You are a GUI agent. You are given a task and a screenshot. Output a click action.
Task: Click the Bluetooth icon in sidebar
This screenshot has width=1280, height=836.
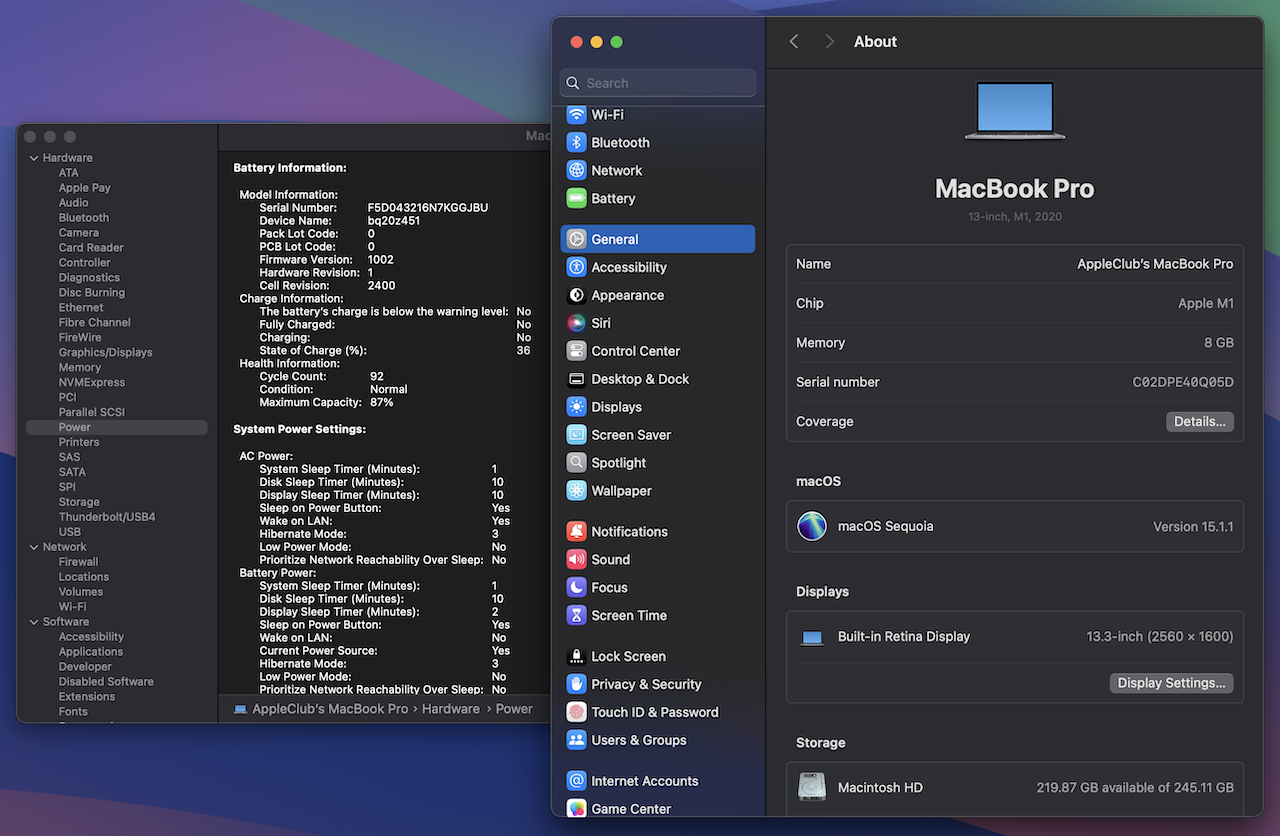[x=576, y=143]
